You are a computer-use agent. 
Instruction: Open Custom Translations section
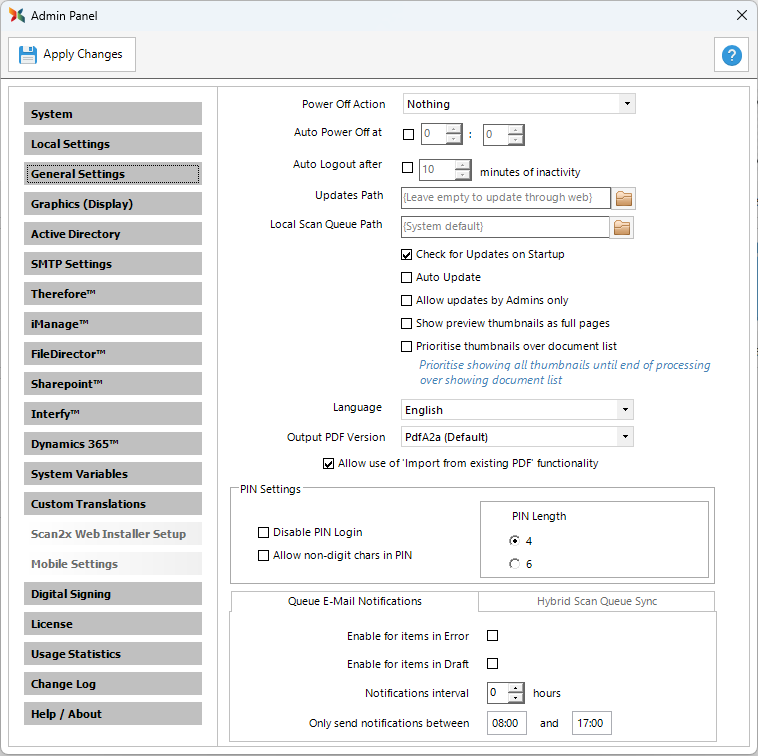pyautogui.click(x=113, y=503)
